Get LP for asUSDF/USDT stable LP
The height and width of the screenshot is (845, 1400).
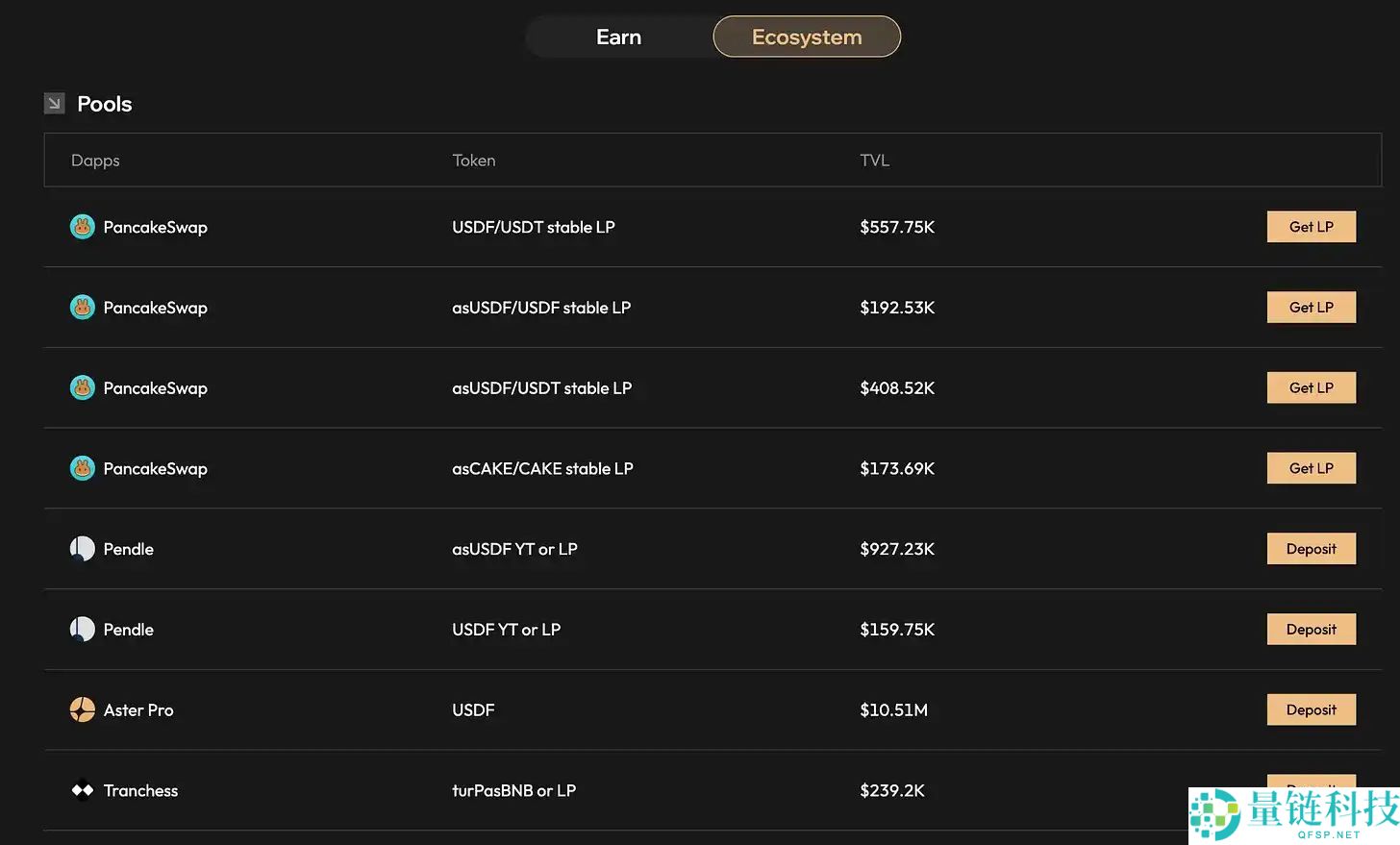1311,387
